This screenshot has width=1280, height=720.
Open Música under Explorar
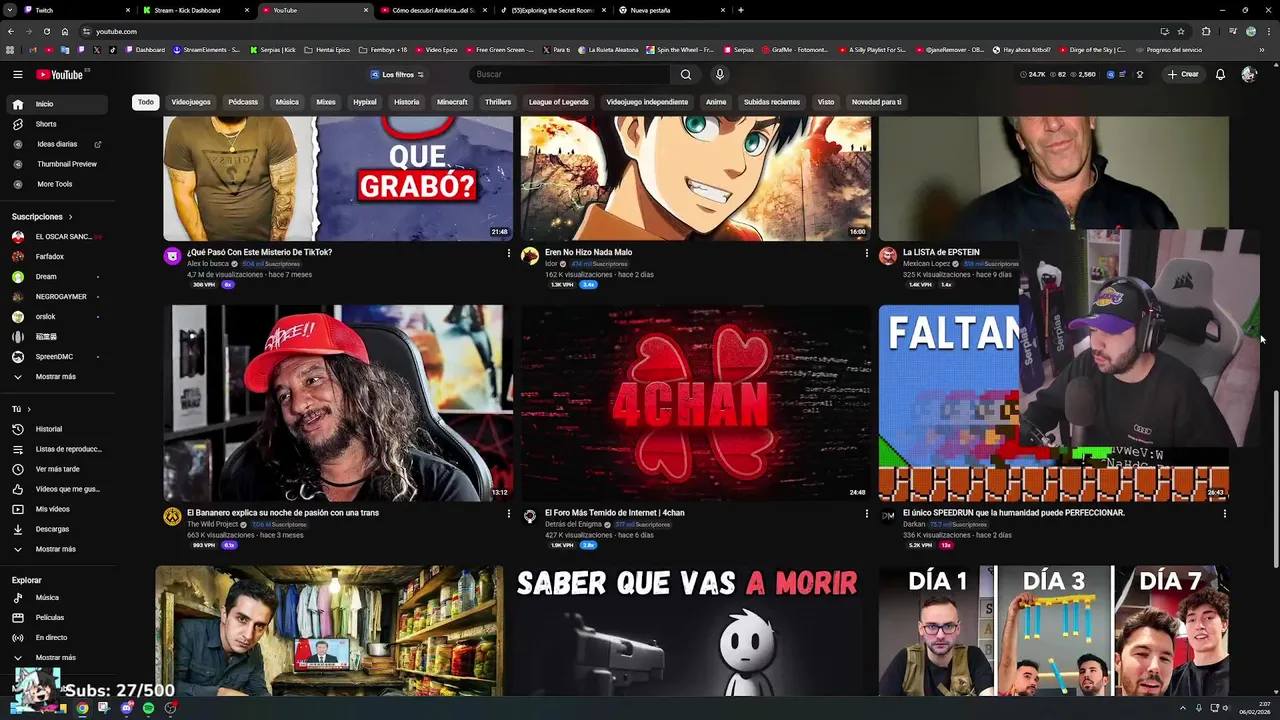click(x=58, y=598)
